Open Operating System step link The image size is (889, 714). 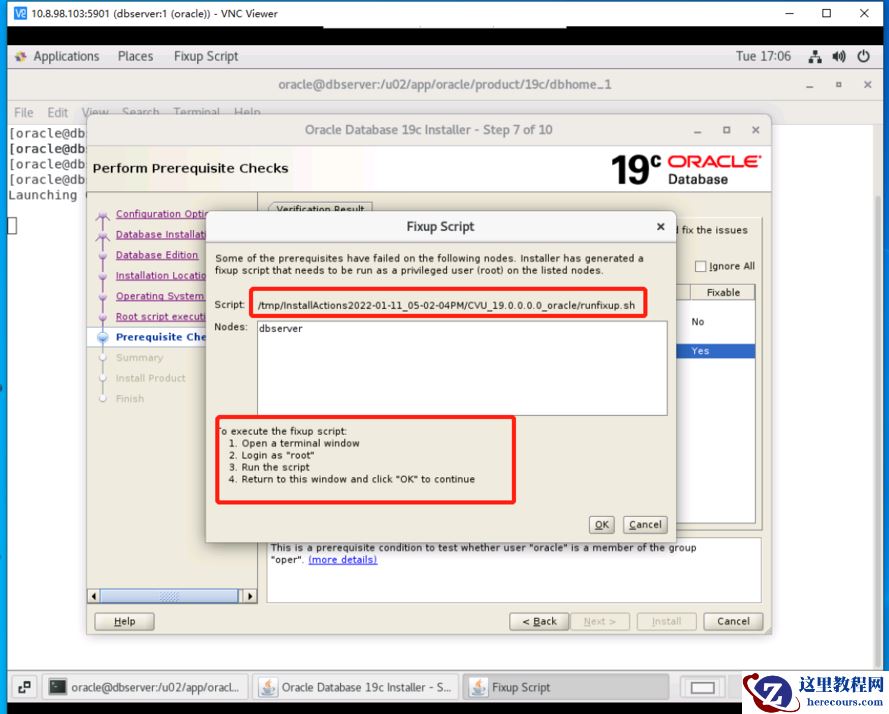click(159, 296)
